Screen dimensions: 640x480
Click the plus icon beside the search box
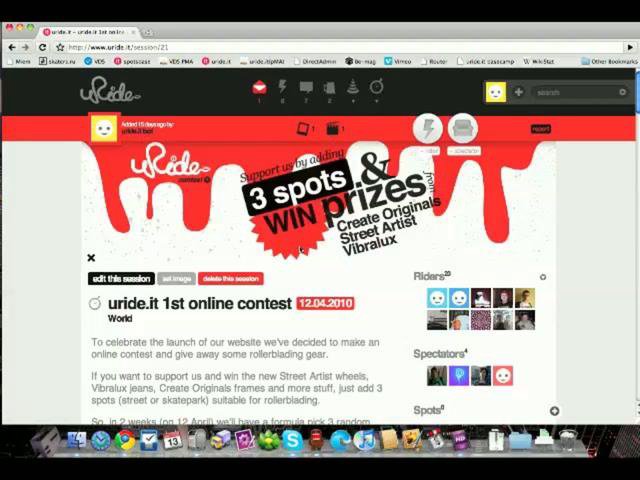tap(518, 92)
